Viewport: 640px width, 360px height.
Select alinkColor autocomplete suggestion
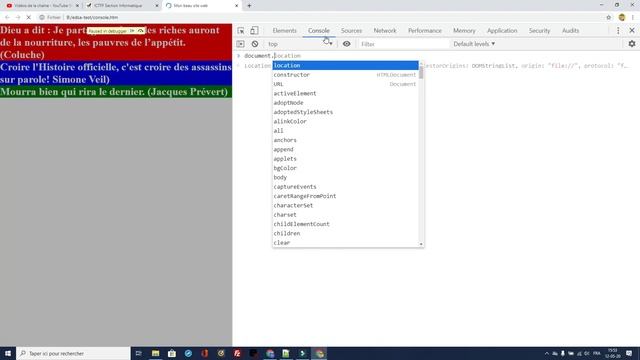345,121
